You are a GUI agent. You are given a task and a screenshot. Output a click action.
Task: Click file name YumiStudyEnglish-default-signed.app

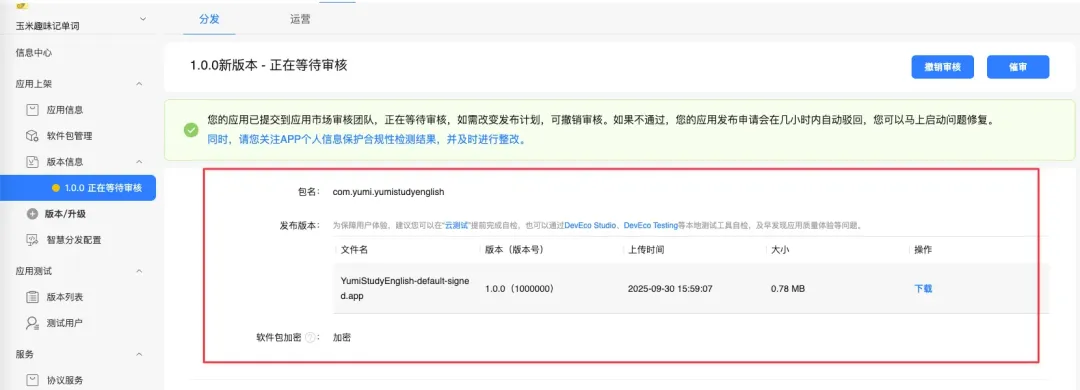(405, 289)
